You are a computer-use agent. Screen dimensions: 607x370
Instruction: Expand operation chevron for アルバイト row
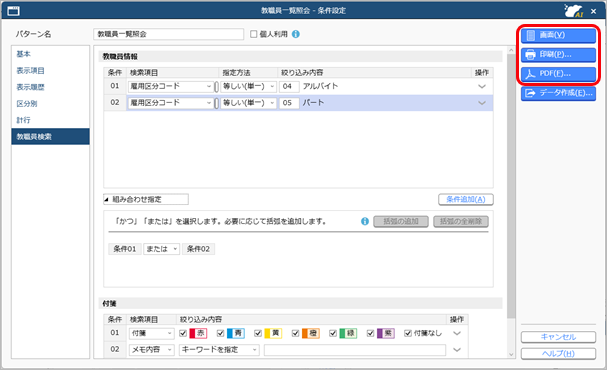click(x=482, y=86)
